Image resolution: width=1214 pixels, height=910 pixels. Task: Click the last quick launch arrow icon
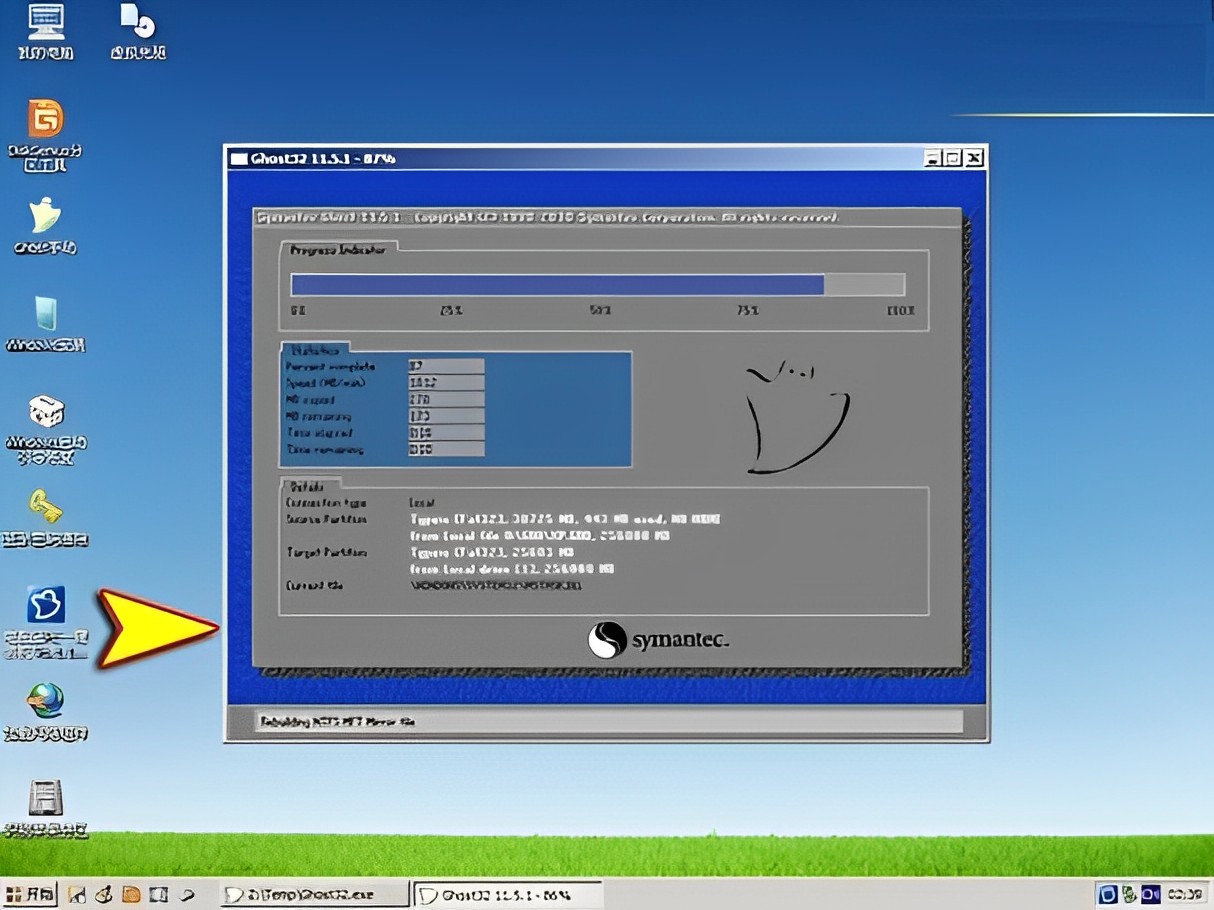tap(186, 894)
